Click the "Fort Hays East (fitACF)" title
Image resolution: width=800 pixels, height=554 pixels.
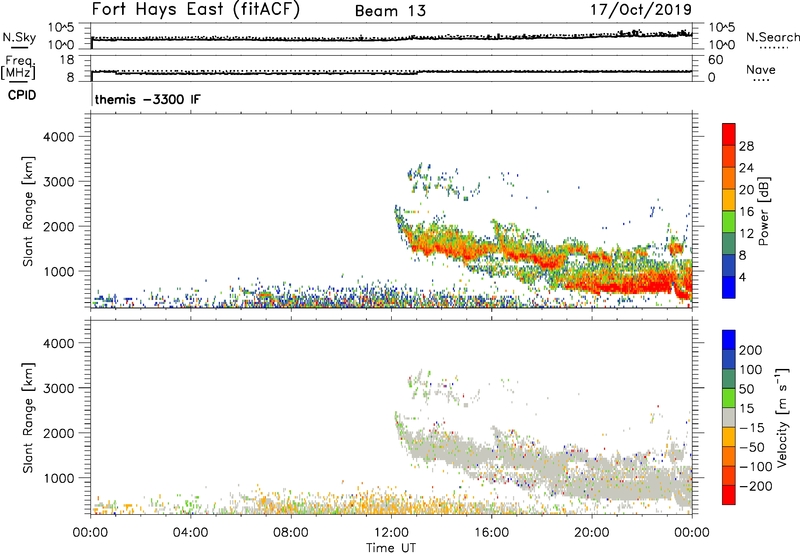[195, 10]
